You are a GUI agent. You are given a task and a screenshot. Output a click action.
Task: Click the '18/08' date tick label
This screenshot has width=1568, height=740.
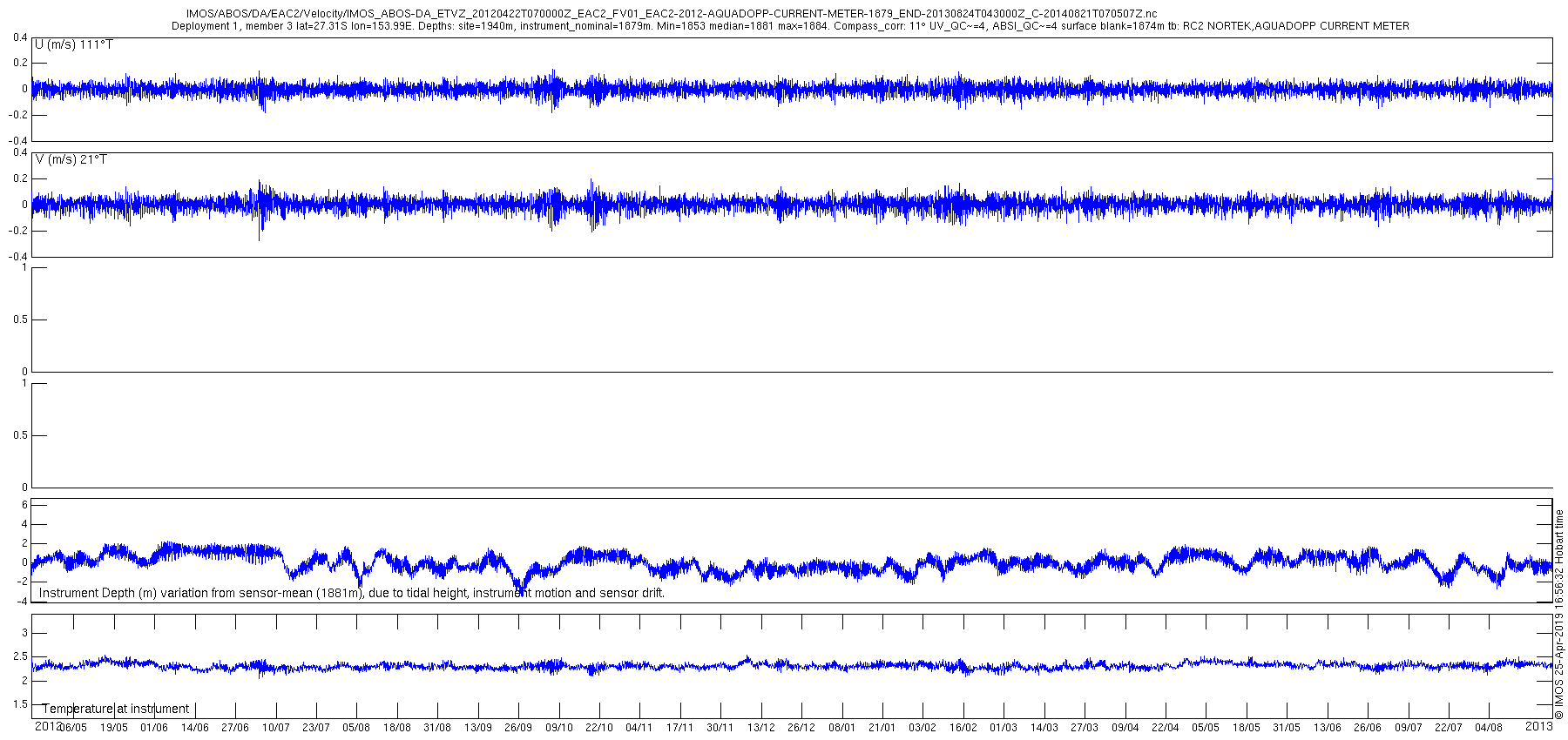click(397, 728)
